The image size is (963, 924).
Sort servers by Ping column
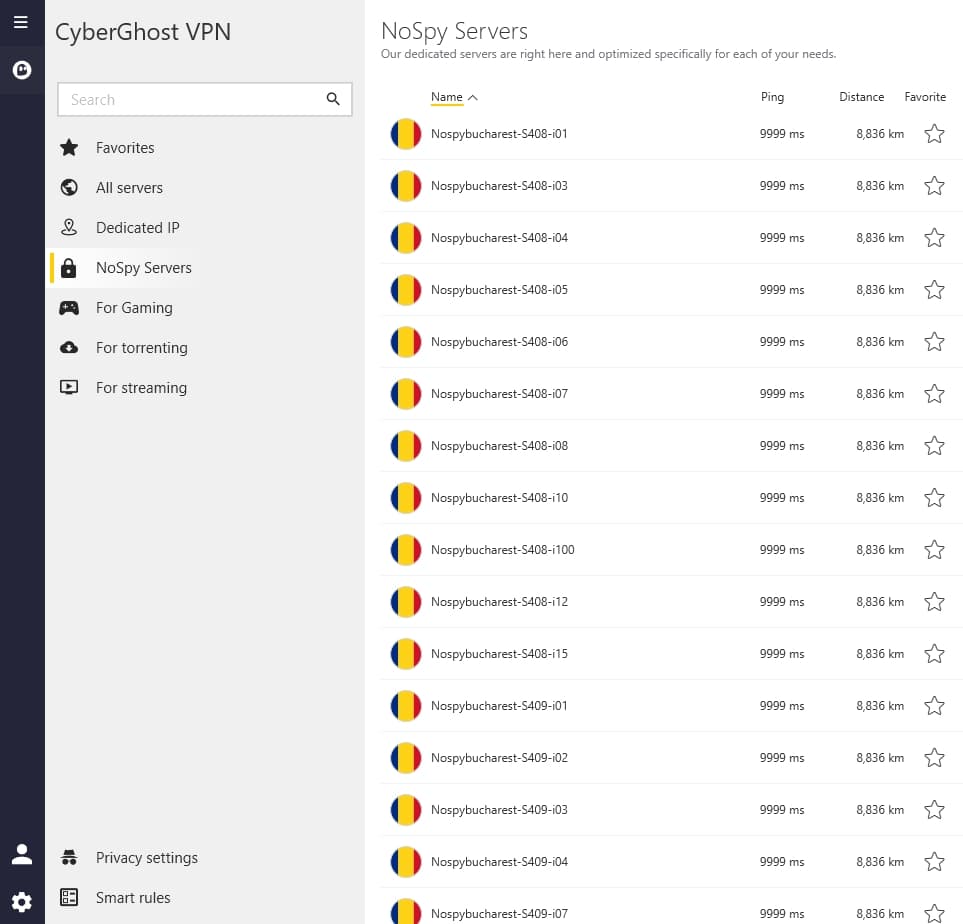(x=772, y=97)
